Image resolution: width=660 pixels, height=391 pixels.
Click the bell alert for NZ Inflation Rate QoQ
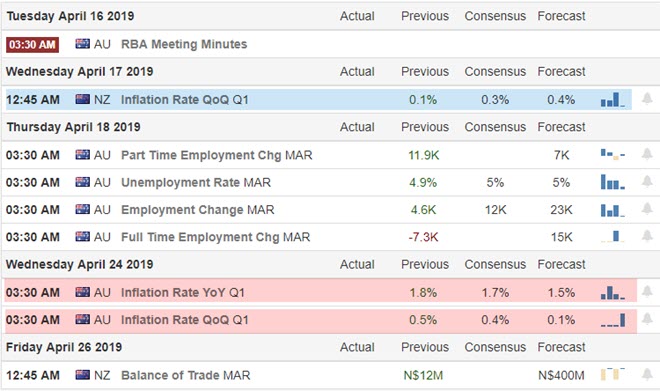[x=647, y=99]
